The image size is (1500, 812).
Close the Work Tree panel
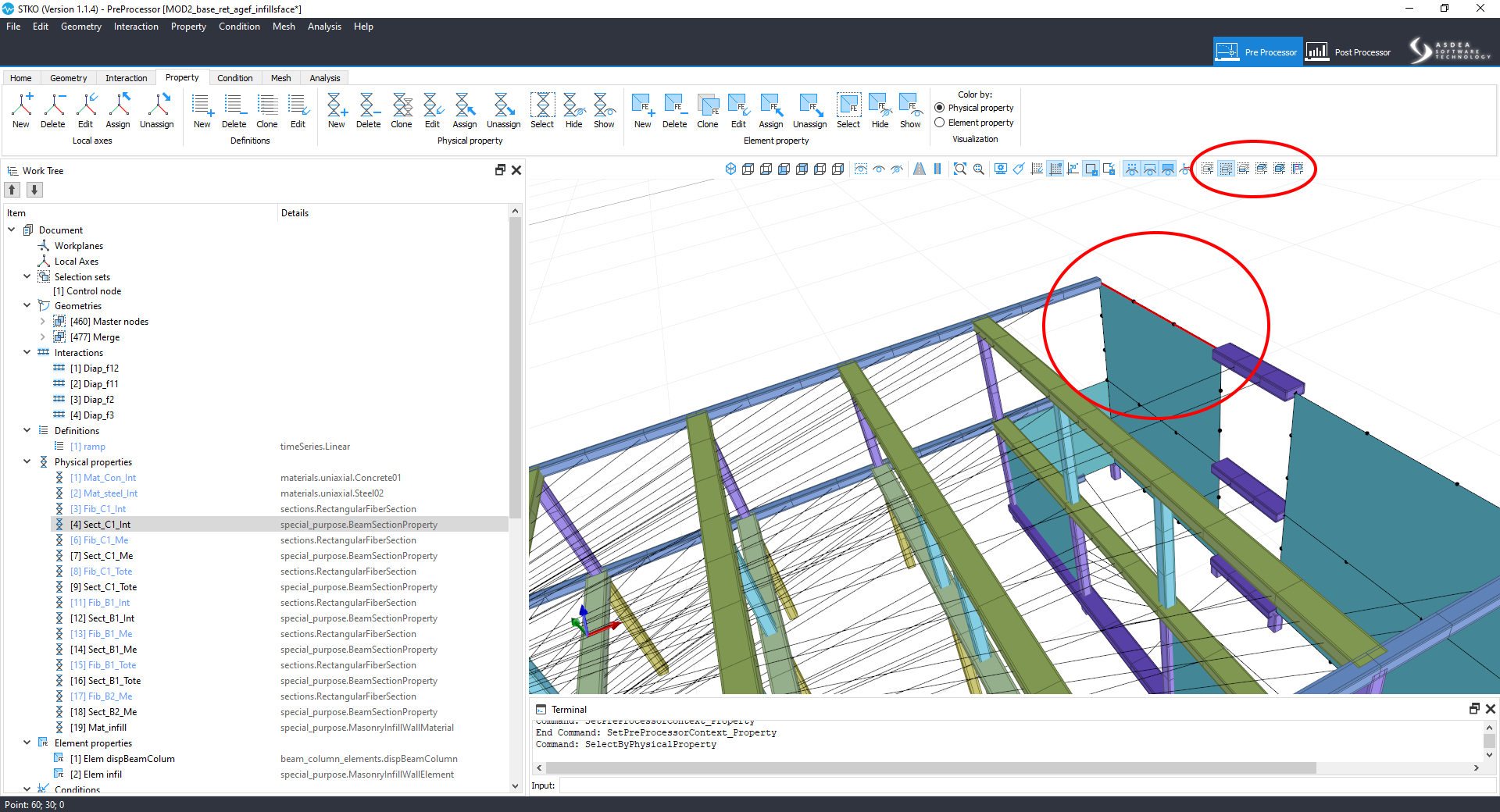point(516,170)
